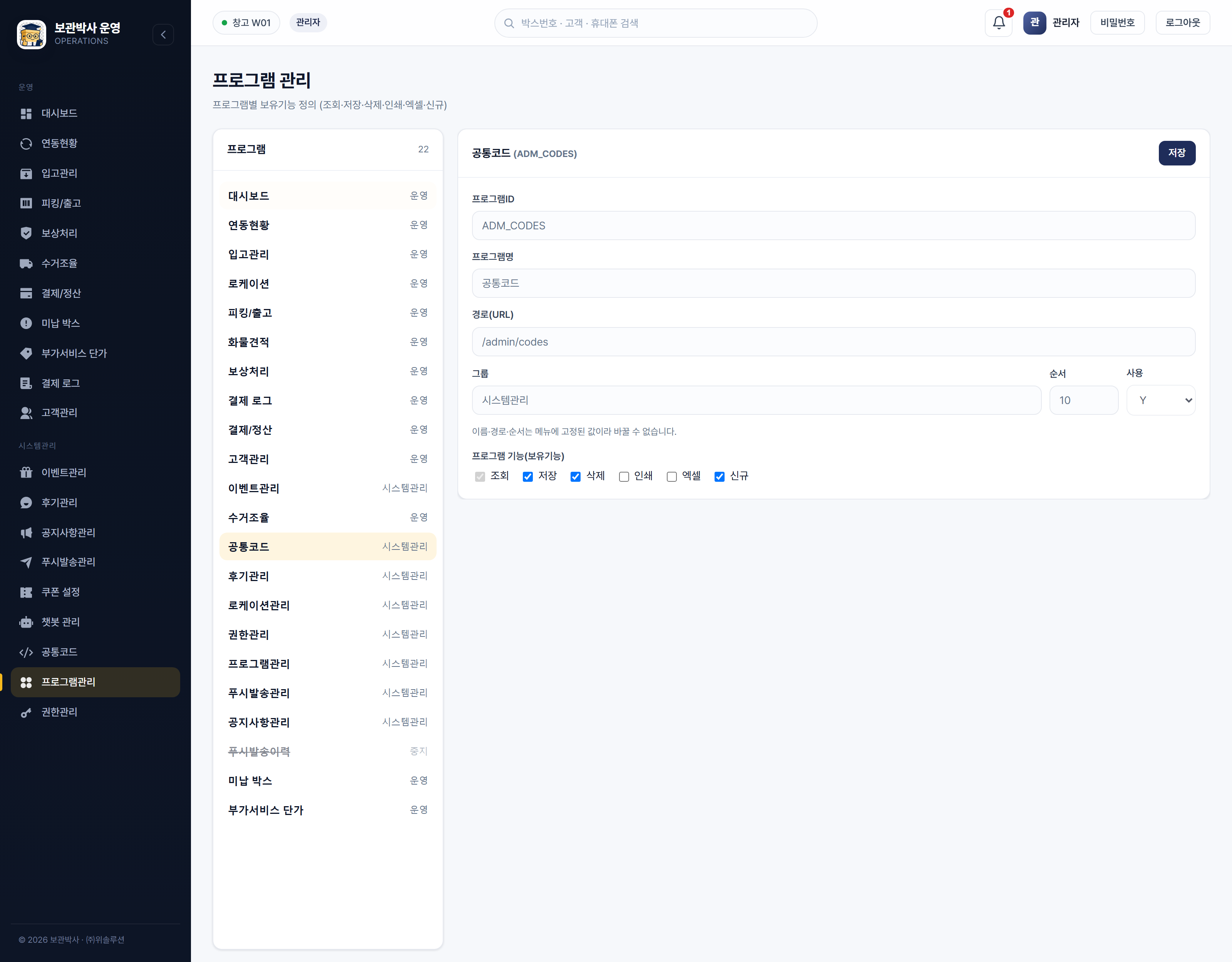Click the 보관박사 logo image
1232x962 pixels.
pyautogui.click(x=32, y=34)
